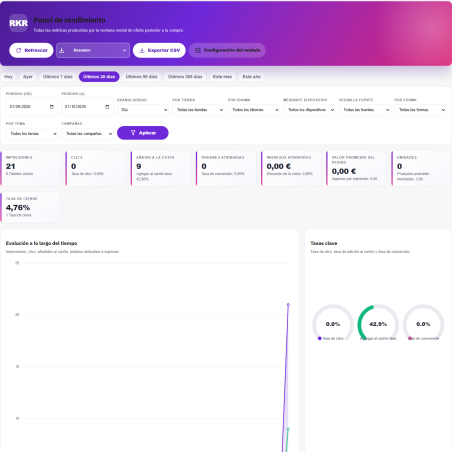Click Evolución a lo largo del tiempo heading
Screen dimensions: 452x452
click(x=41, y=243)
